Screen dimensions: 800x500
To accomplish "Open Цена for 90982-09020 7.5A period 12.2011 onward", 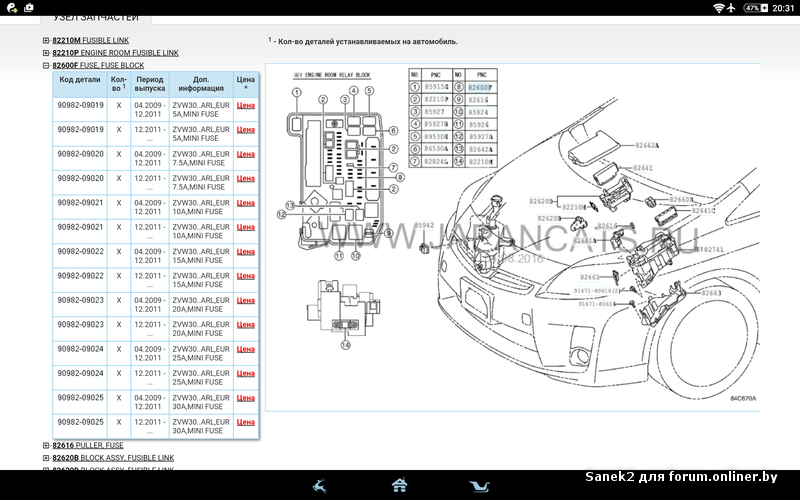I will 245,179.
